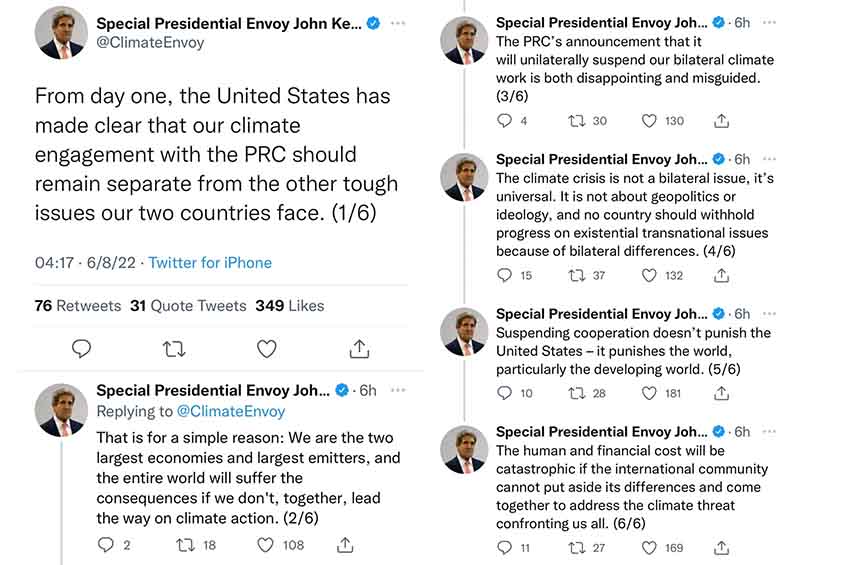Screen dimensions: 850x565
Task: Like the (2/6) largest emitters tweet
Action: click(266, 545)
